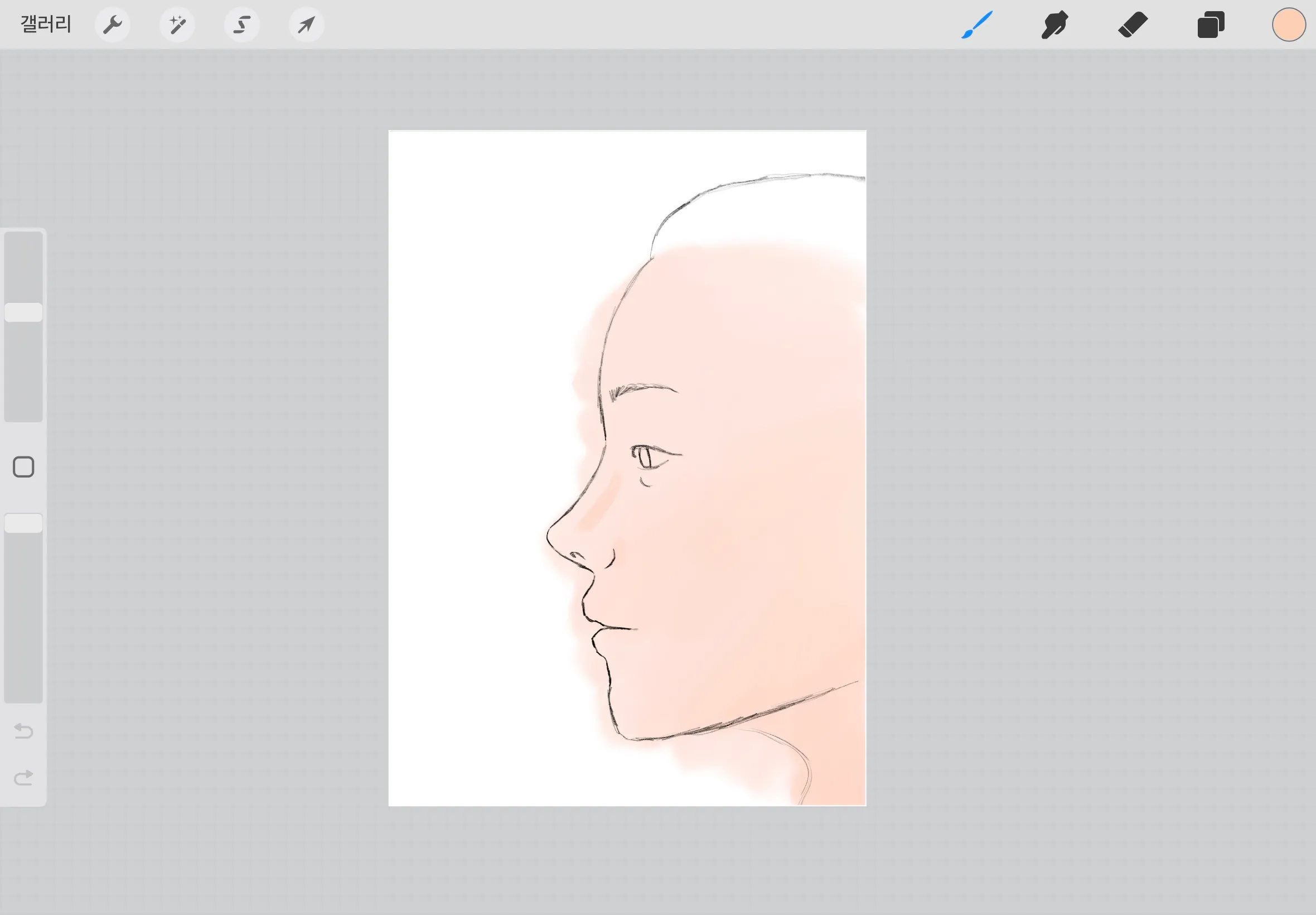Select the Eraser tool
Screen dimensions: 1316x915
[1133, 25]
